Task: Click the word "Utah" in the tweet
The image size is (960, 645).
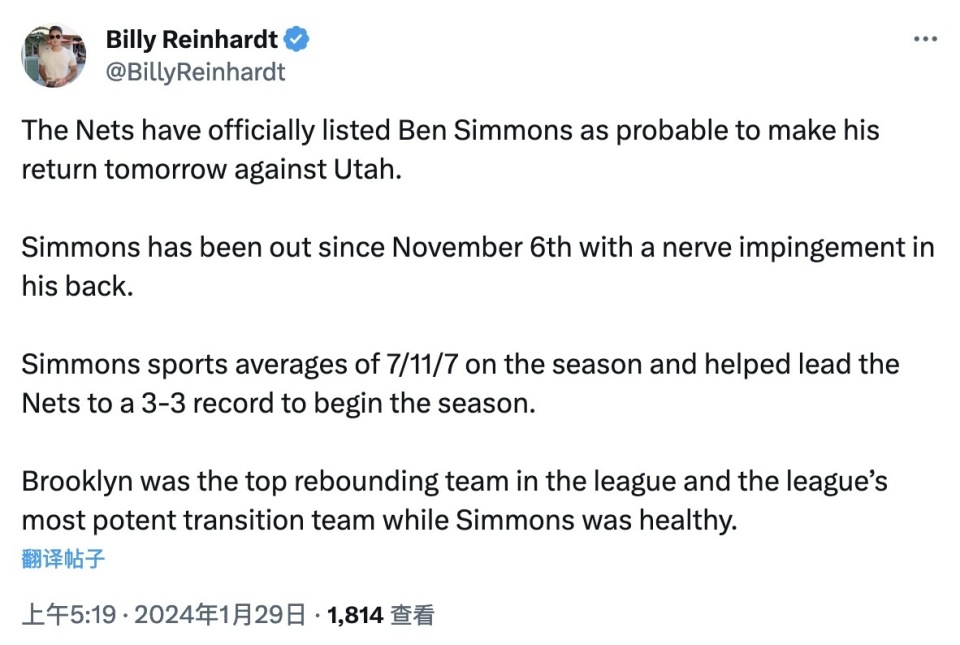Action: [x=367, y=170]
